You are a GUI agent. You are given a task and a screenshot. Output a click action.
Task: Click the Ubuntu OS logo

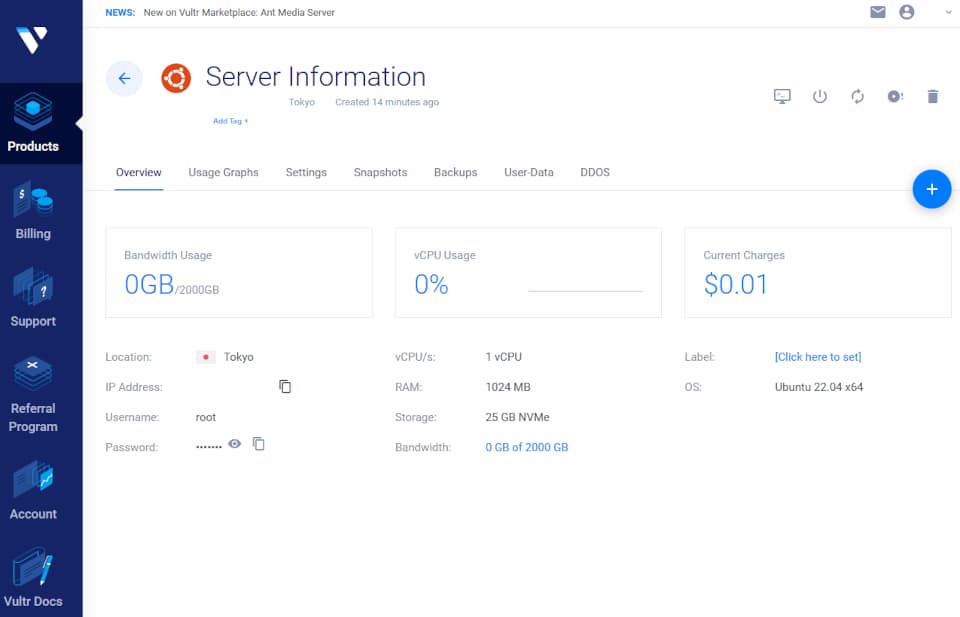click(x=176, y=78)
